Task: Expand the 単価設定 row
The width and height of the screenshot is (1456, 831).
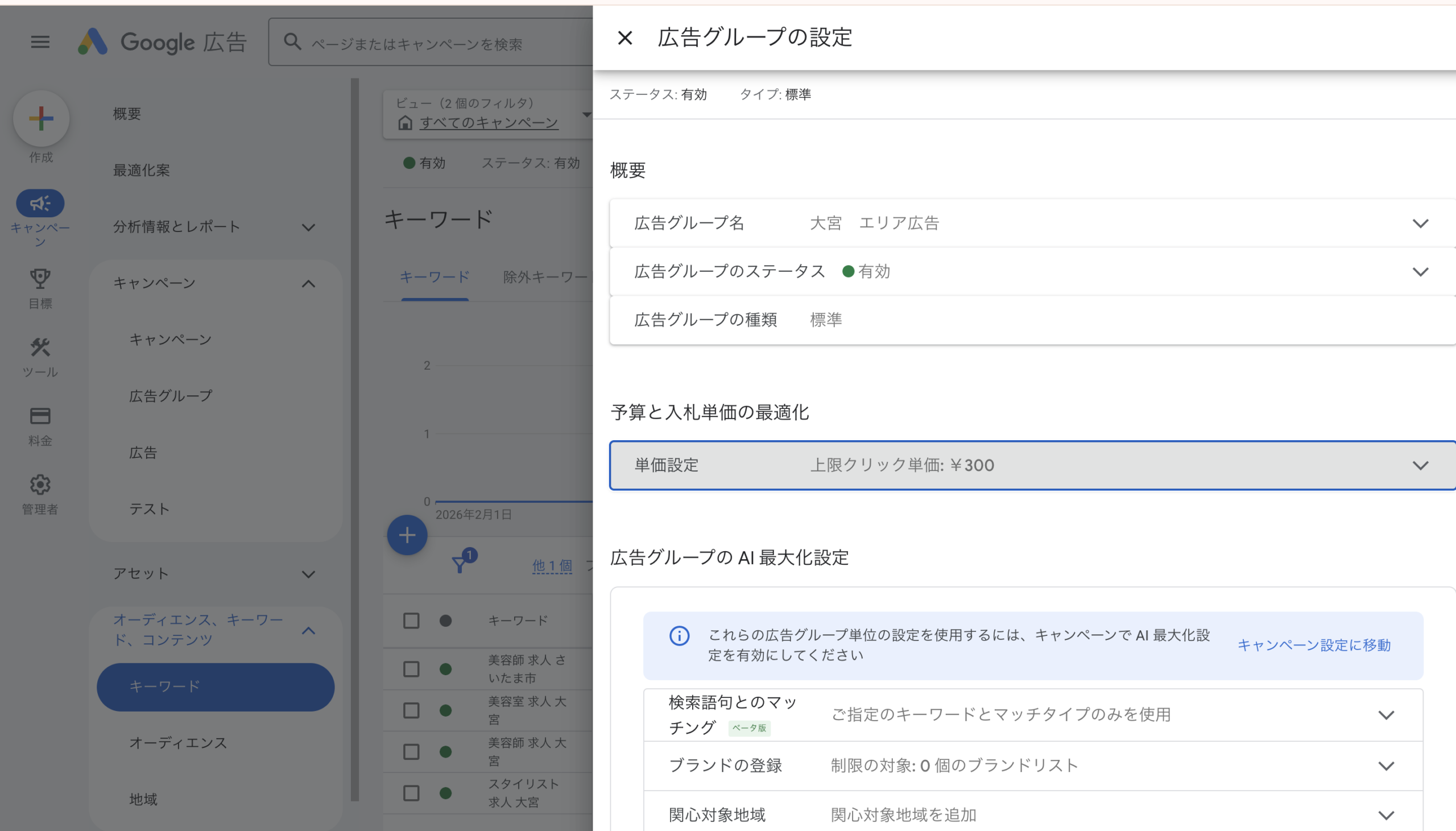Action: [1420, 465]
